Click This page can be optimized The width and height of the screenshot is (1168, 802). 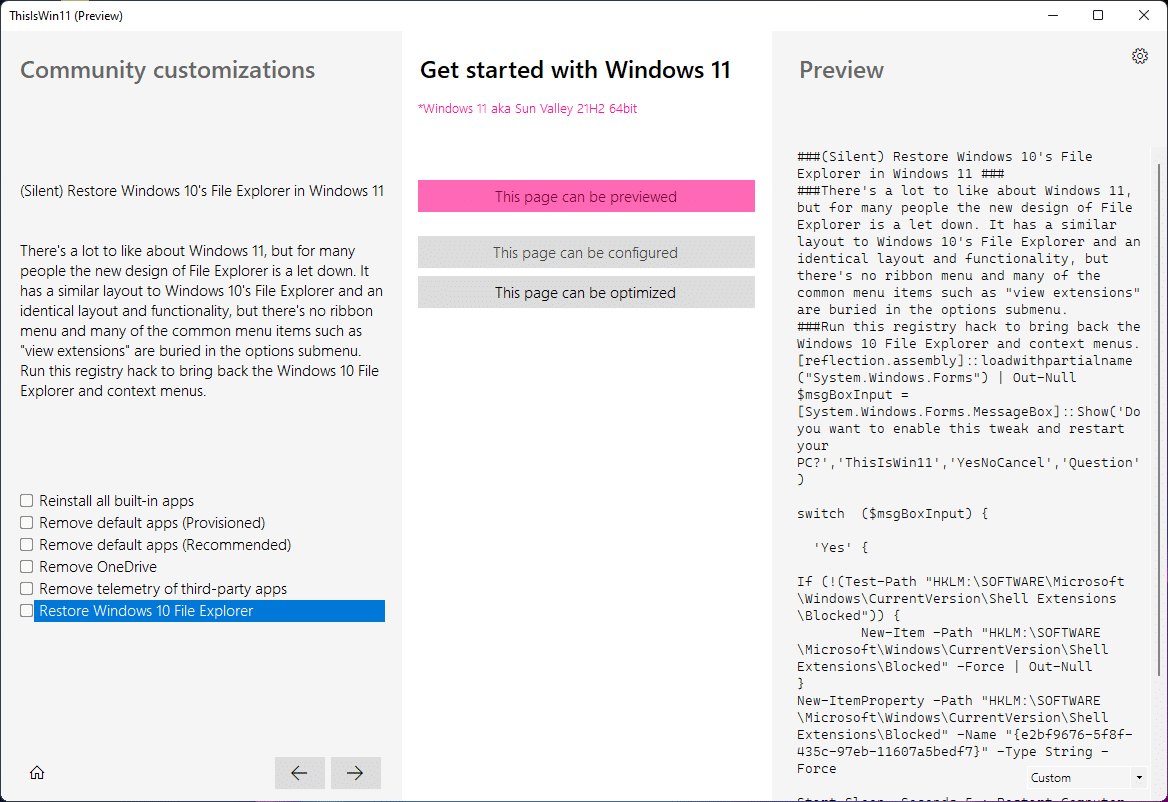[x=586, y=291]
